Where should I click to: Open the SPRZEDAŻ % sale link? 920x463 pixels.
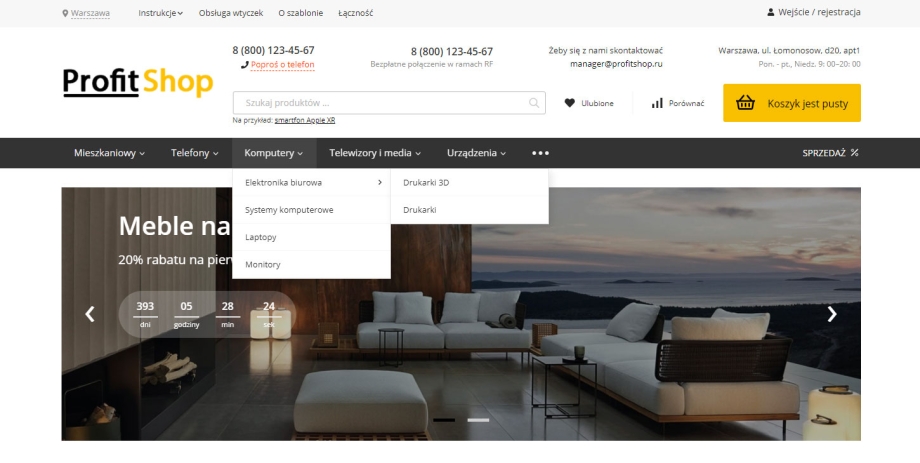pyautogui.click(x=830, y=153)
